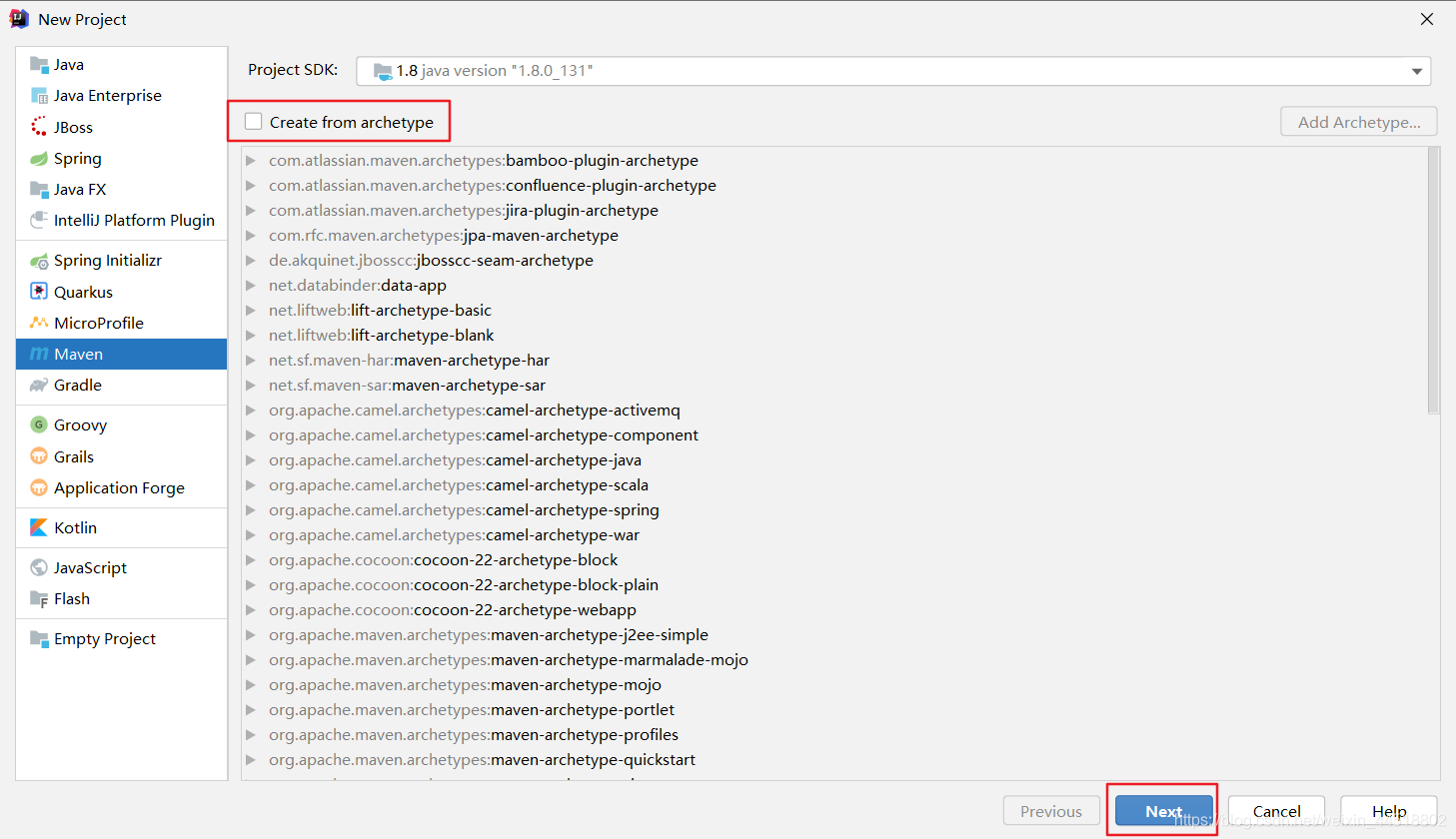Click the Gradle elephant icon
Screen dimensions: 1456x839
(39, 386)
